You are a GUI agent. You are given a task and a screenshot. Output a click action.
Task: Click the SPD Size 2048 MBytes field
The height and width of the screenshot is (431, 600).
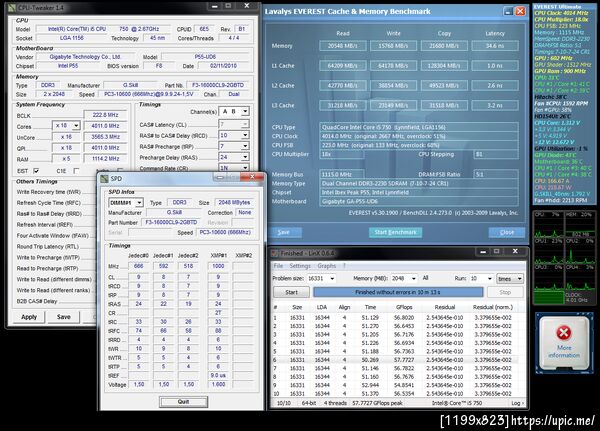coord(234,202)
